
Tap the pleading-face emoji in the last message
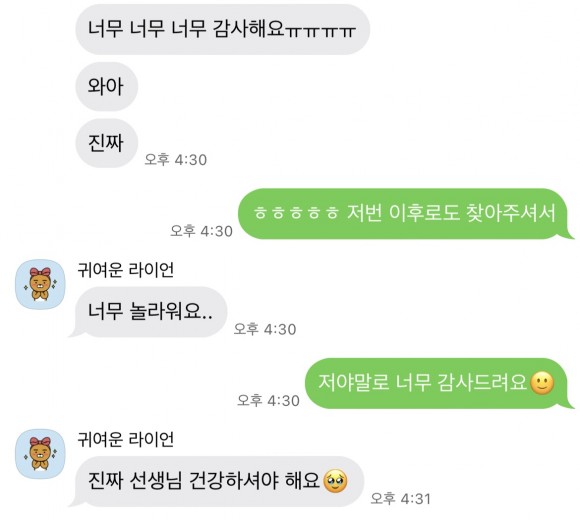tap(335, 481)
